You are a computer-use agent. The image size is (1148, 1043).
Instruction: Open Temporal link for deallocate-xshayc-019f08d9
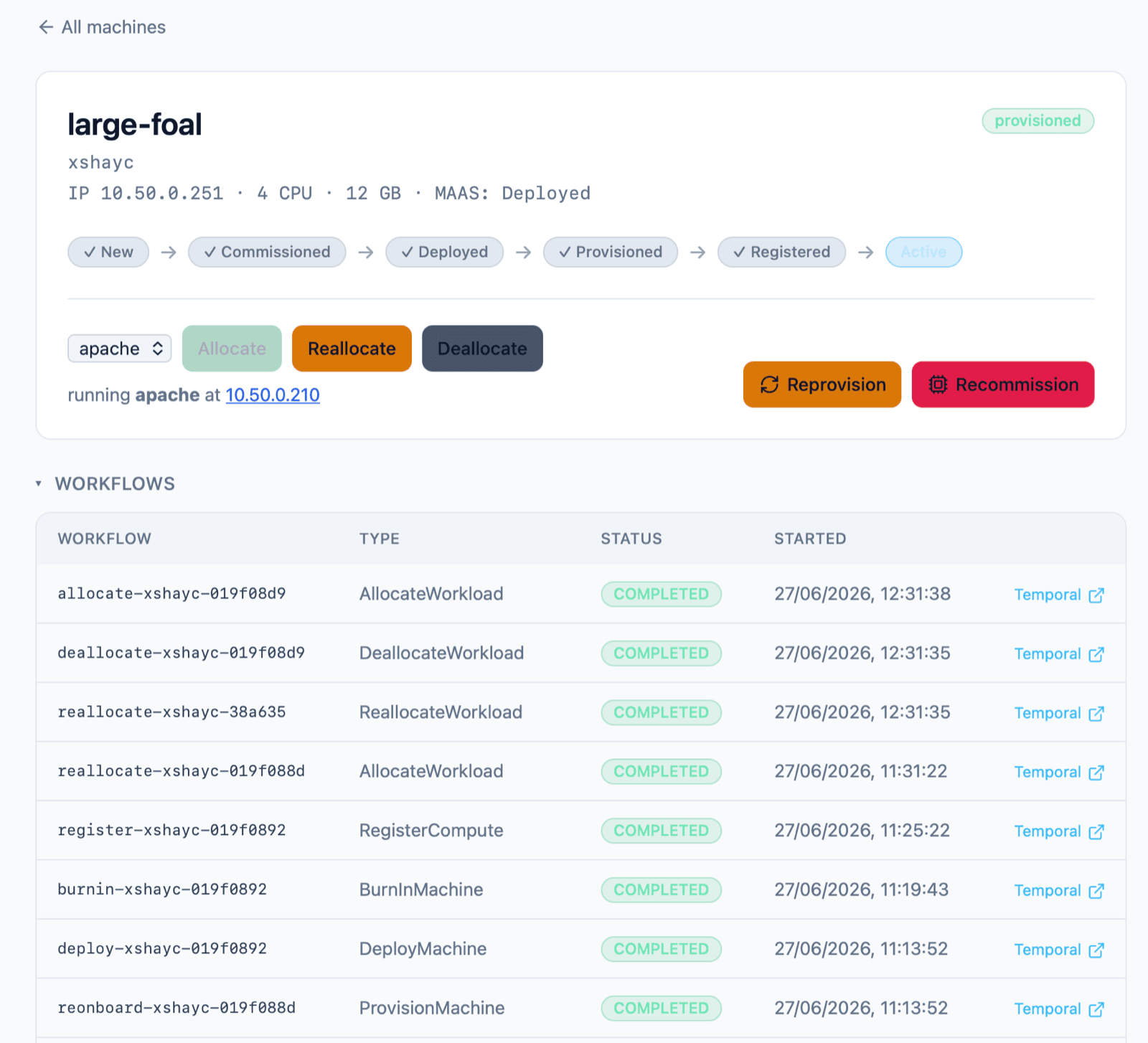coord(1058,654)
